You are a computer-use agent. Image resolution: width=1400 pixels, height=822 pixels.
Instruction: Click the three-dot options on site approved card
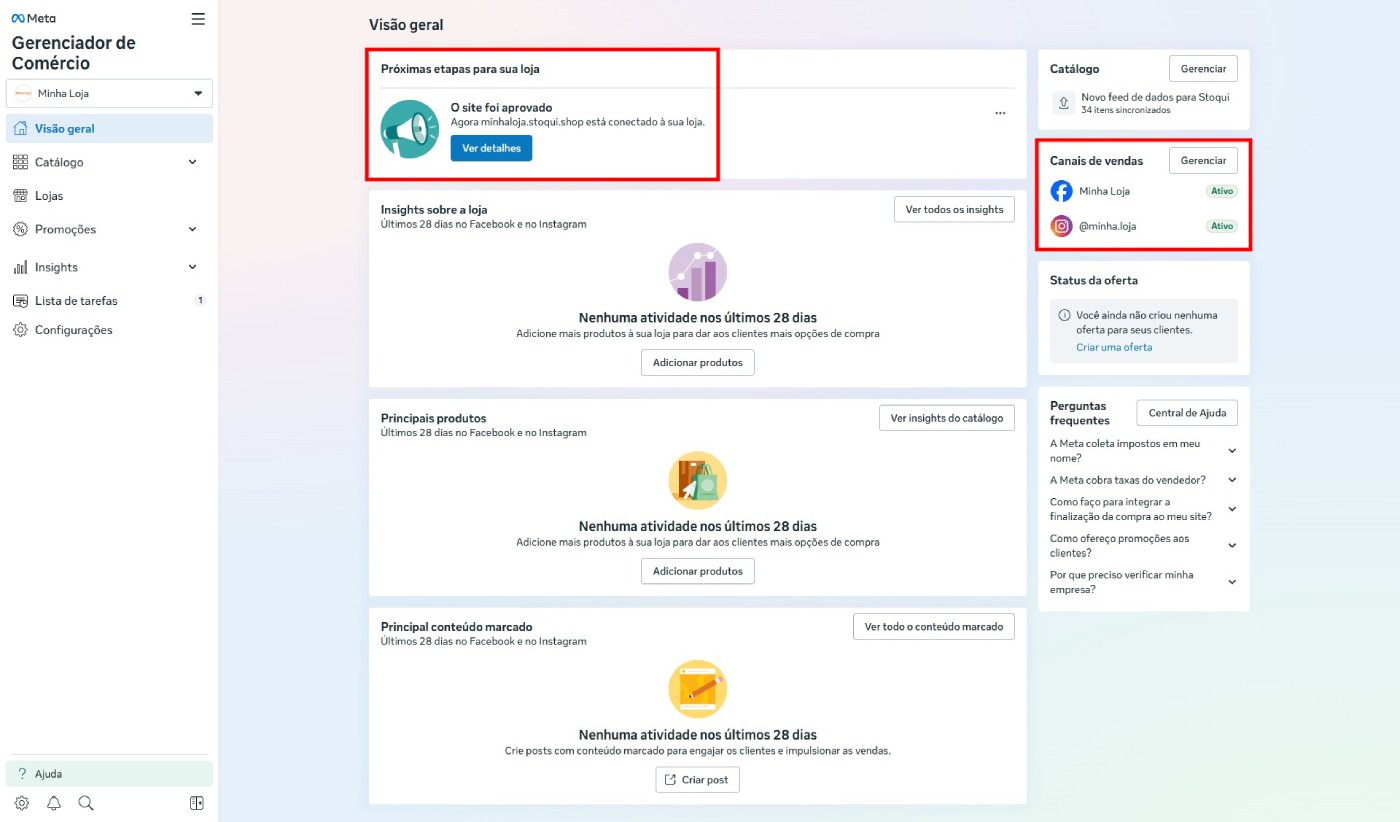click(x=1000, y=114)
